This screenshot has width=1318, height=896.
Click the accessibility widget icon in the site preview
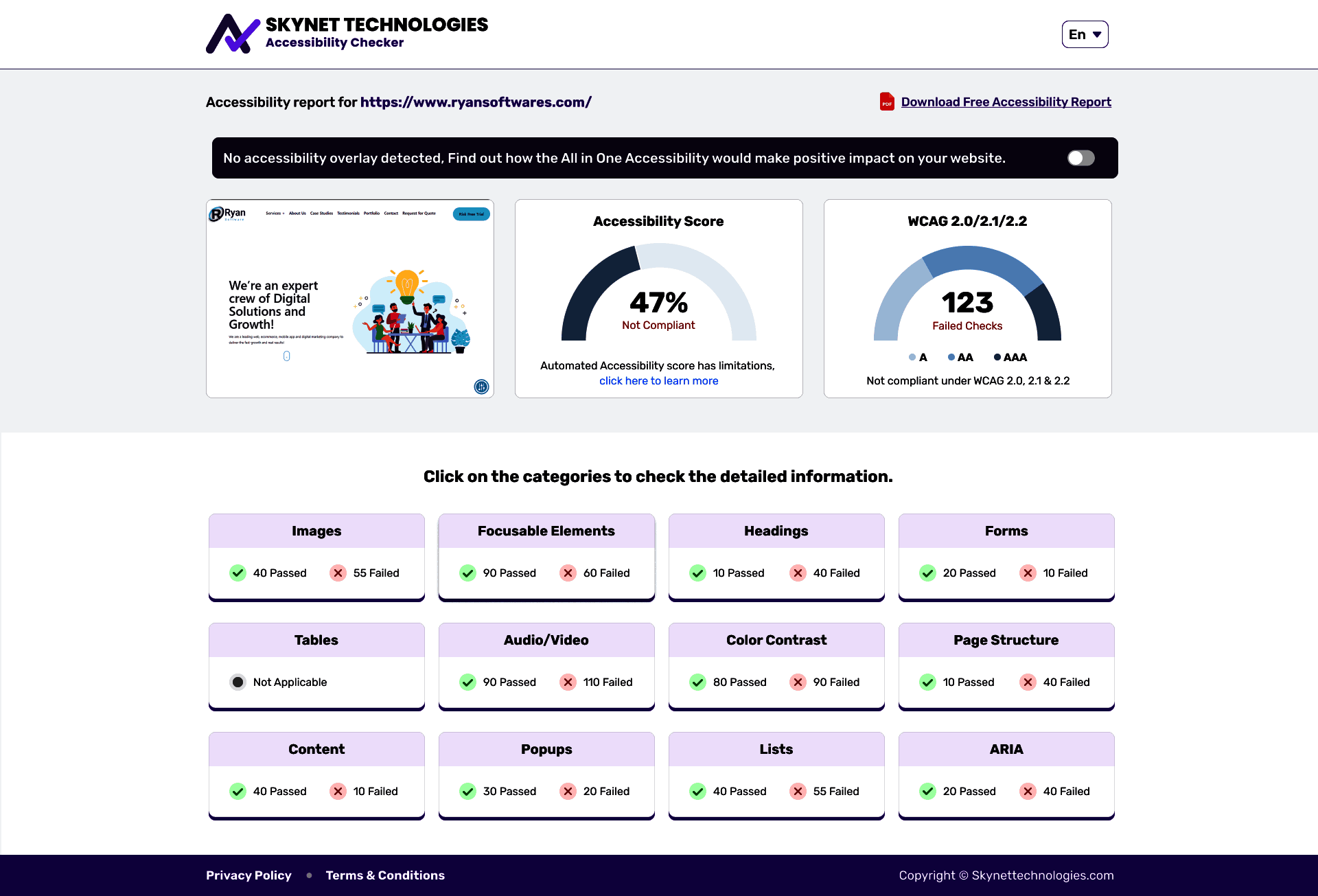click(x=481, y=387)
